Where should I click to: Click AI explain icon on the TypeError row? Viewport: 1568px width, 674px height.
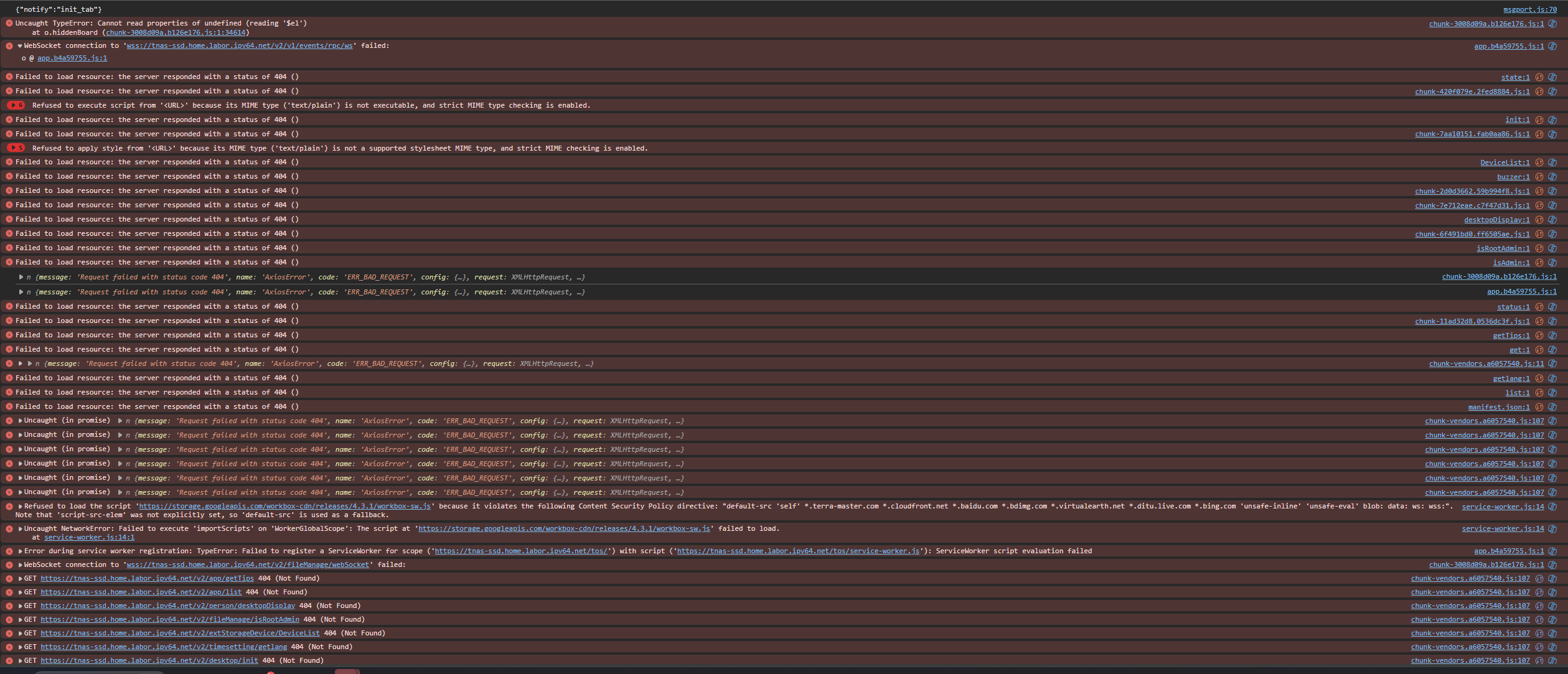1552,24
